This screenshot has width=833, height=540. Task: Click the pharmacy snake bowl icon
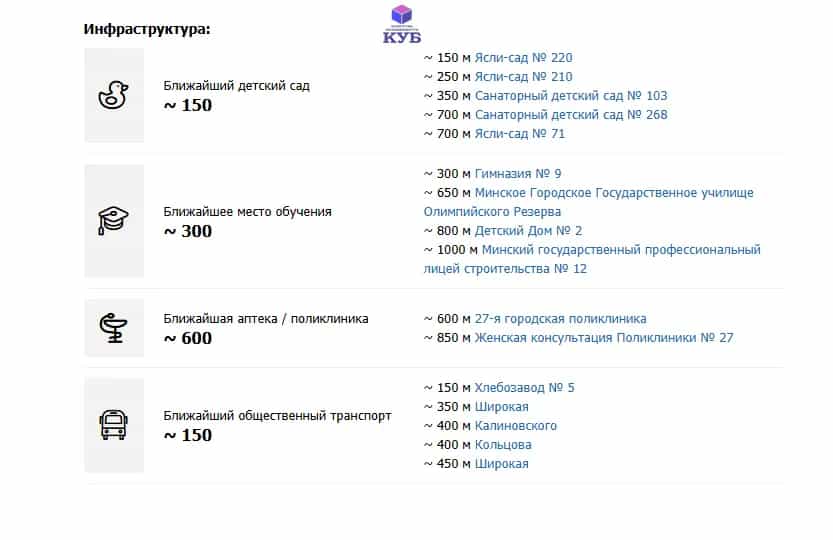coord(113,328)
